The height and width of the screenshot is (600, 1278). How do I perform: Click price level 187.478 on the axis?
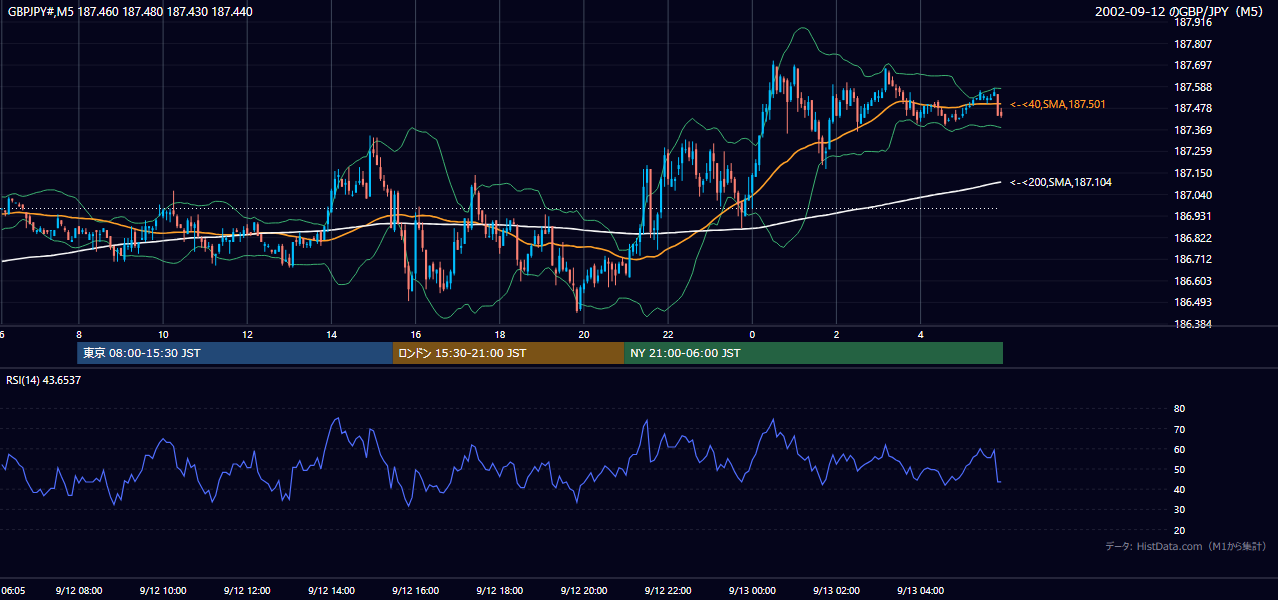click(x=1192, y=108)
